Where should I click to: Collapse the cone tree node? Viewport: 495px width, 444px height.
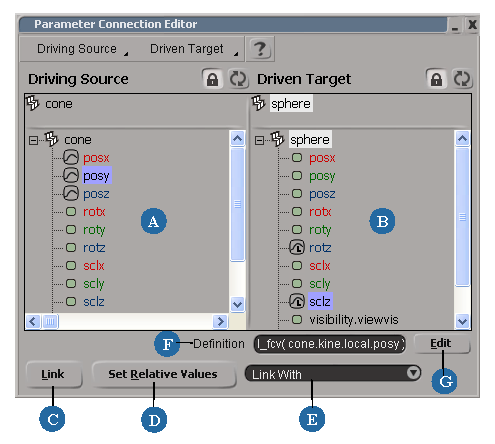33,140
